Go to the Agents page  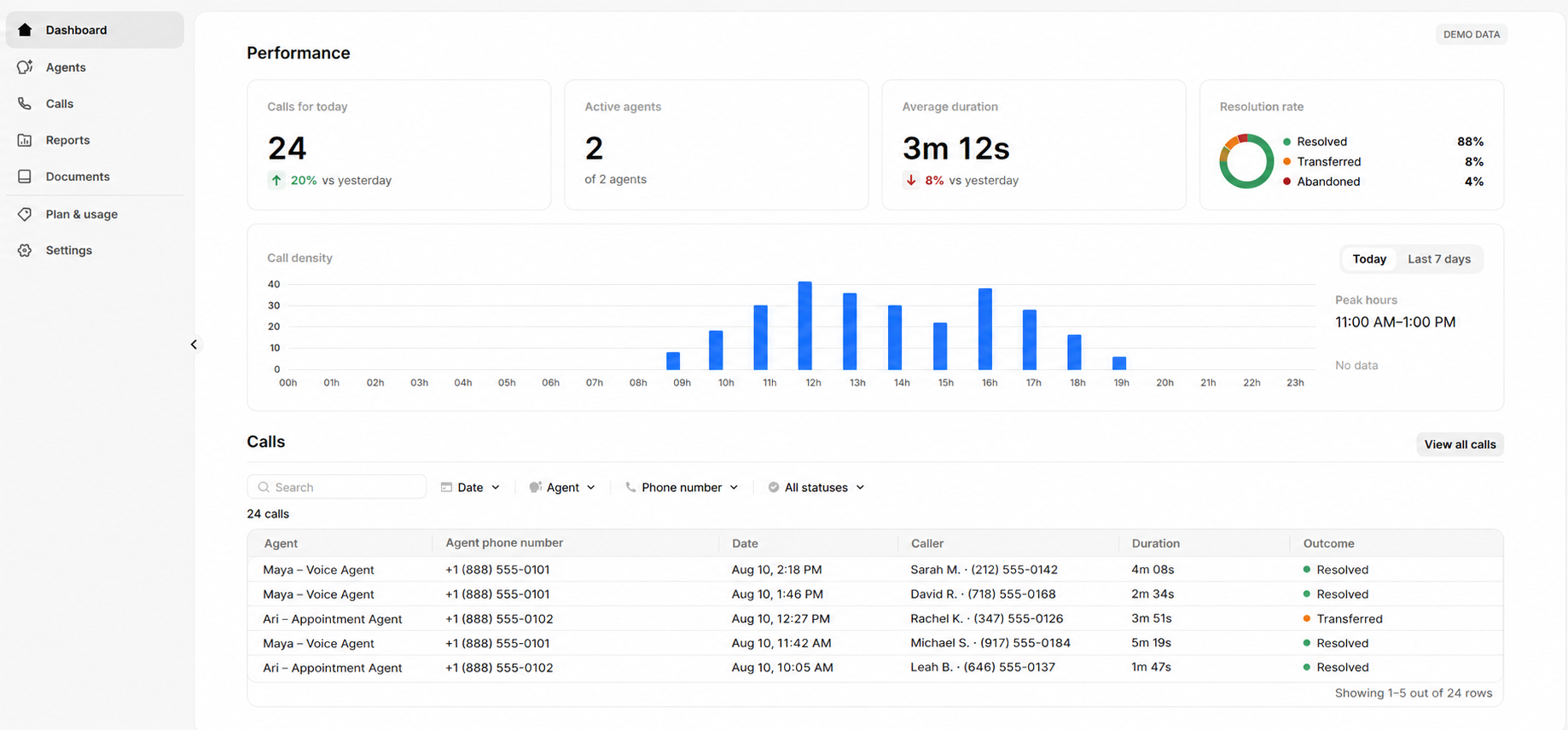click(x=95, y=67)
